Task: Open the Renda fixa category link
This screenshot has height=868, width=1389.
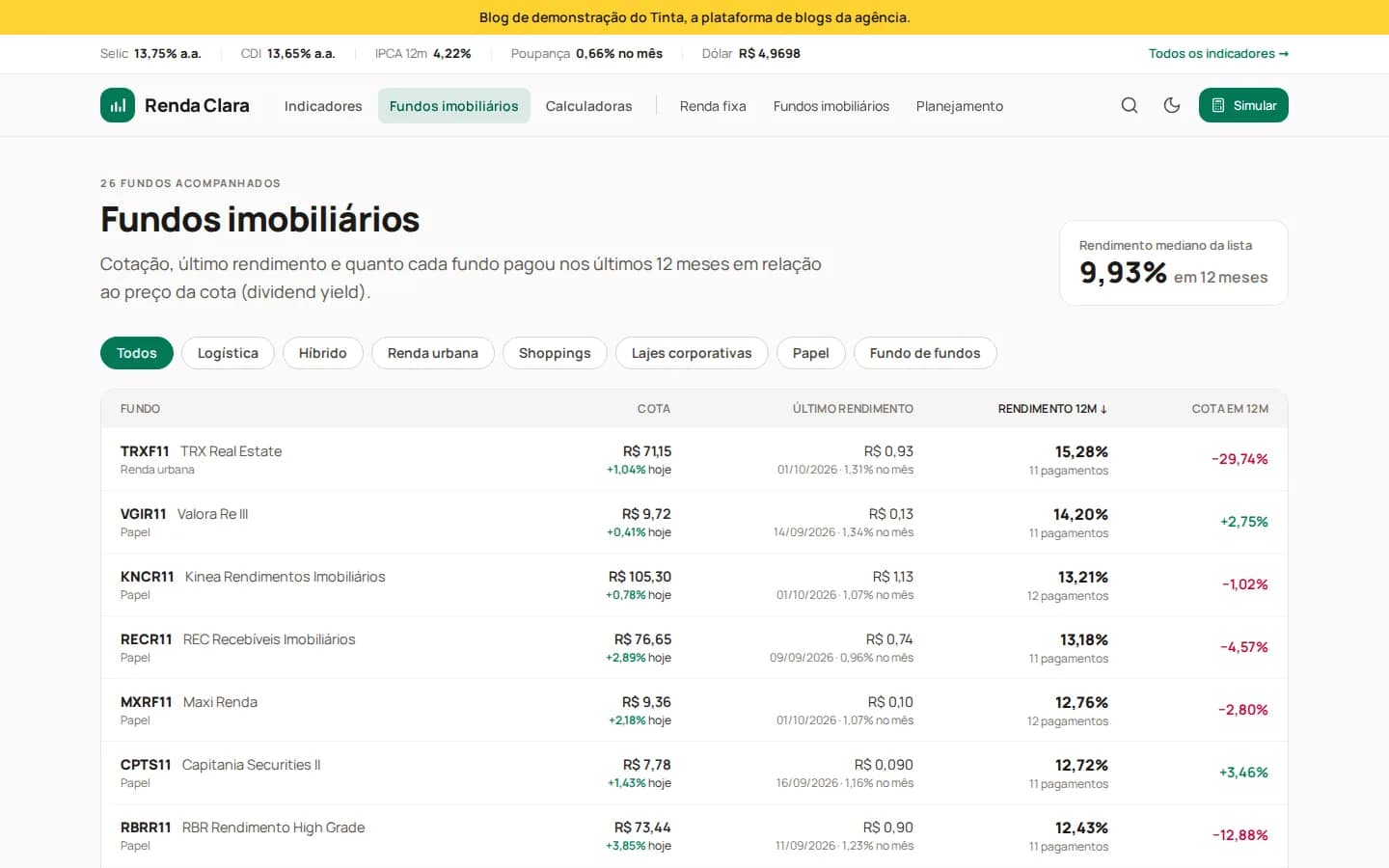Action: pyautogui.click(x=713, y=106)
